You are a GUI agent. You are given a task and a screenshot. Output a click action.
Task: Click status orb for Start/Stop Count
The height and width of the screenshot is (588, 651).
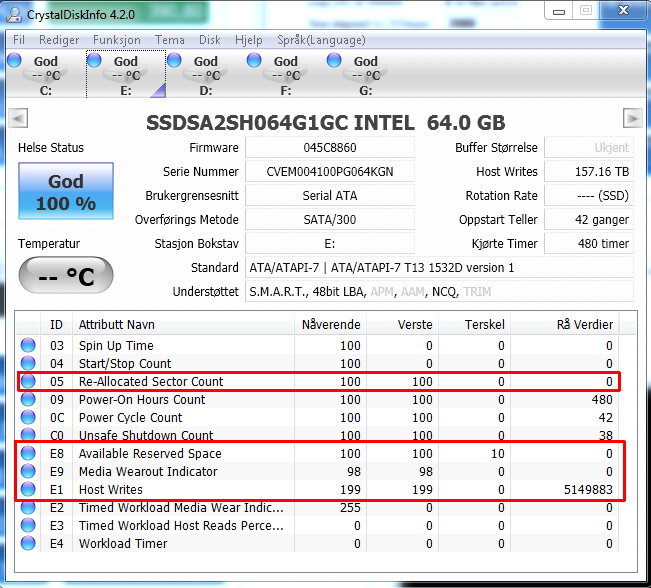tap(28, 363)
